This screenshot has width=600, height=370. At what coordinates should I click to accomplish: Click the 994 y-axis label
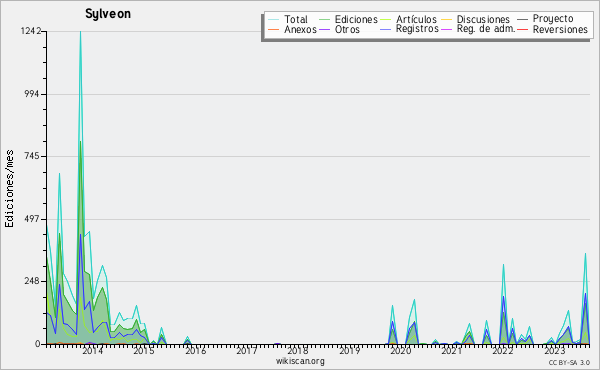[32, 94]
